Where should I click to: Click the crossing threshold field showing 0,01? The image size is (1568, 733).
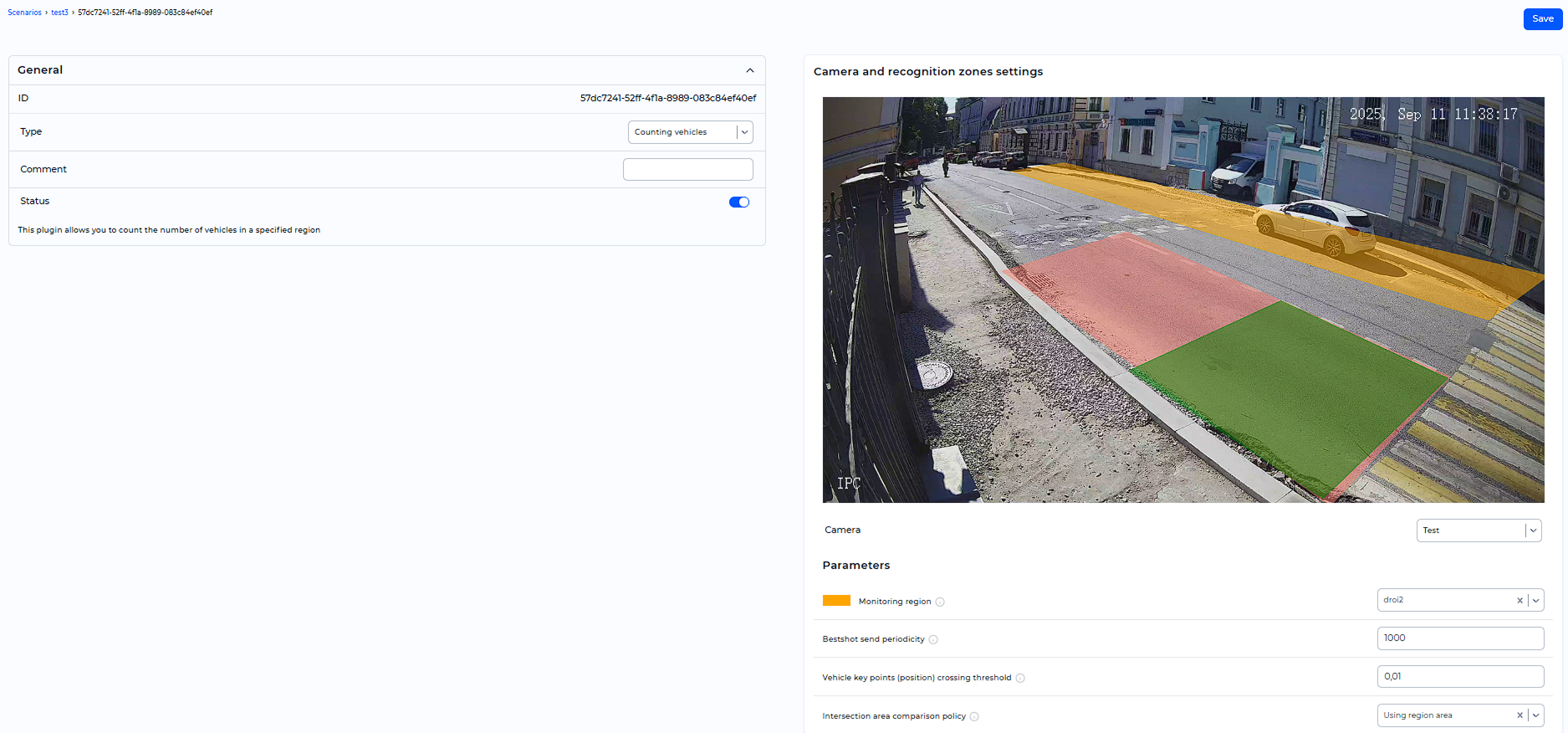1459,677
